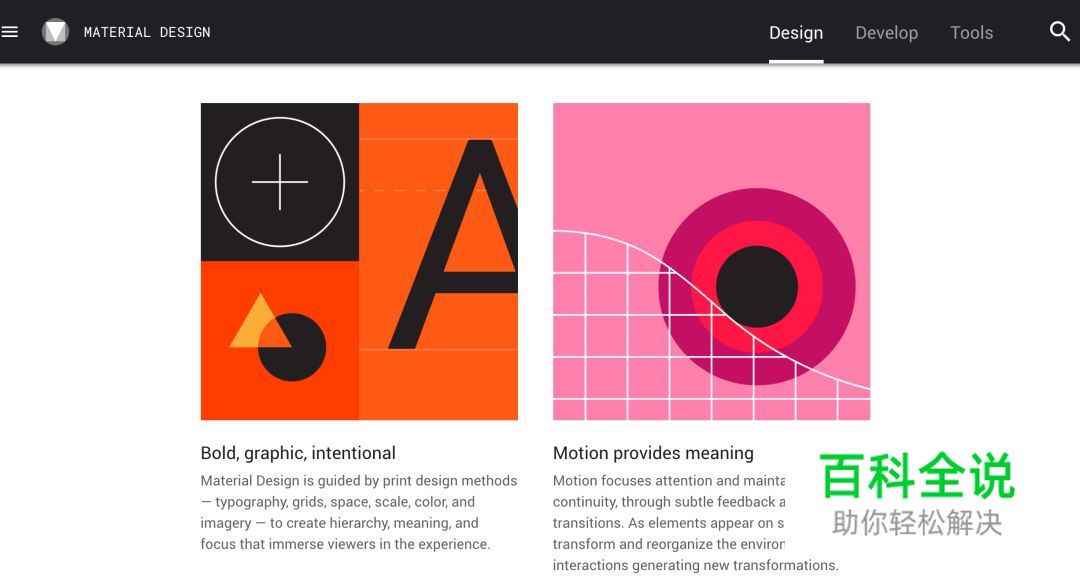The image size is (1080, 578).
Task: Click the "Motion provides meaning" heading
Action: pos(653,453)
